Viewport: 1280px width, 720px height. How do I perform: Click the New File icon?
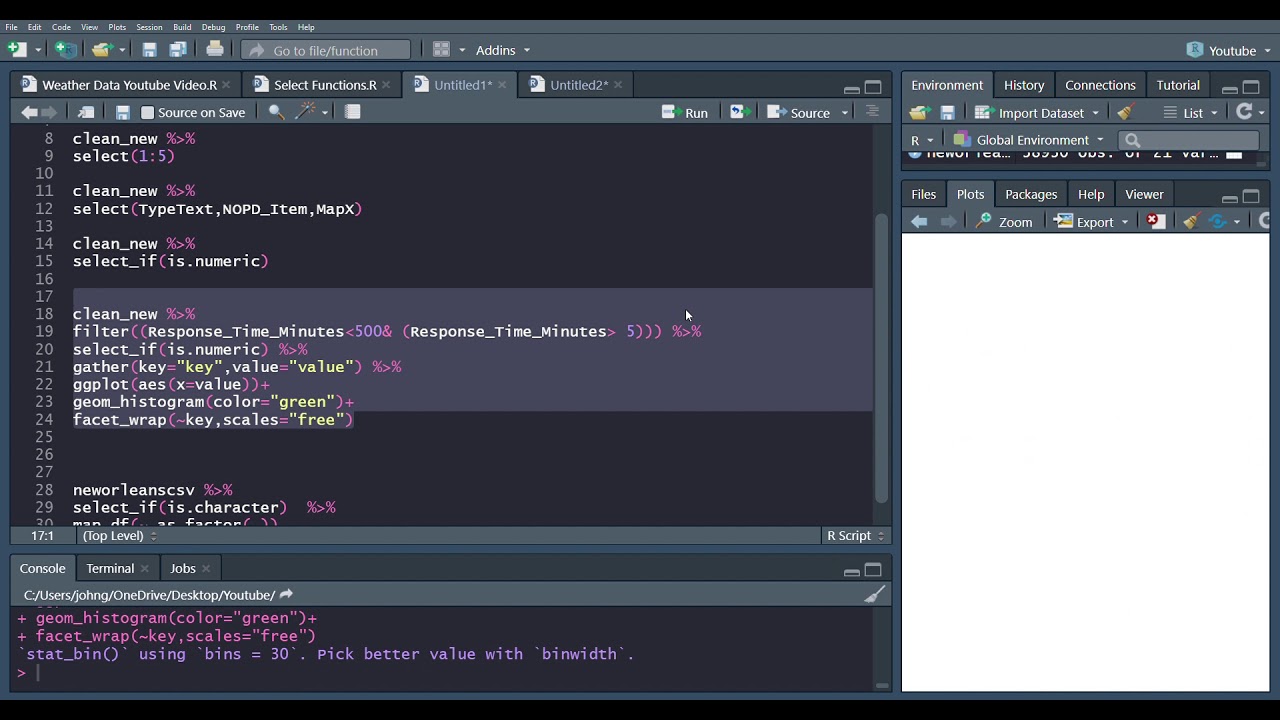(x=17, y=50)
